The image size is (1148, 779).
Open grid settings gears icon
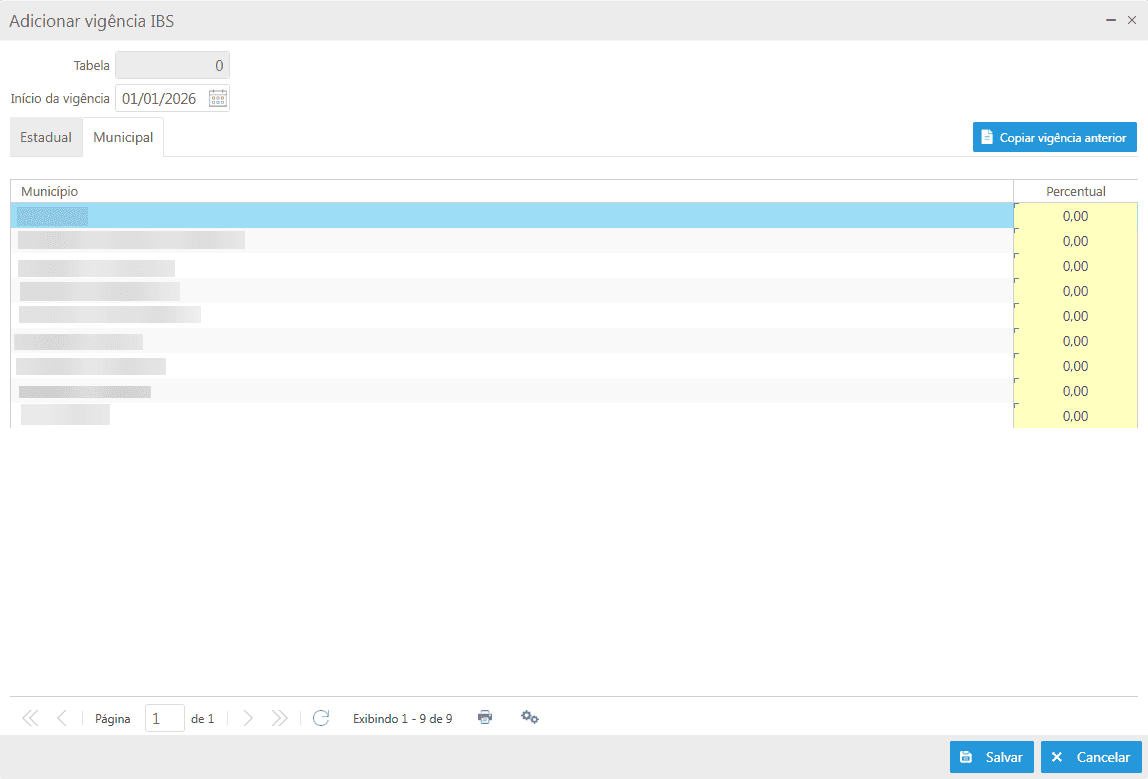pos(530,718)
